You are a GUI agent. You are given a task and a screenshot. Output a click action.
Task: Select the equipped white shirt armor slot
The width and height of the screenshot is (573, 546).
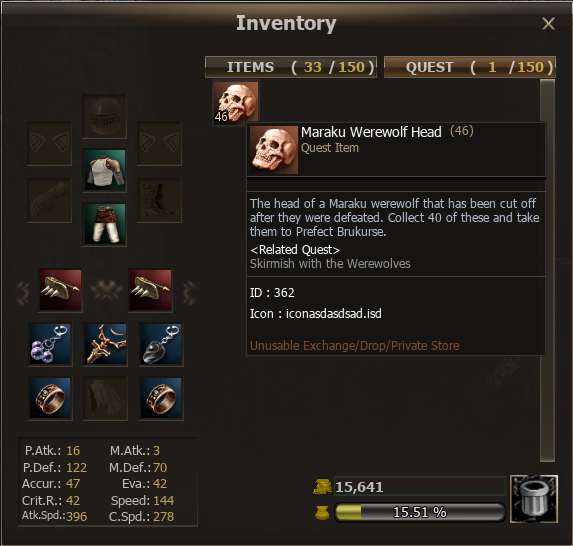tap(105, 170)
